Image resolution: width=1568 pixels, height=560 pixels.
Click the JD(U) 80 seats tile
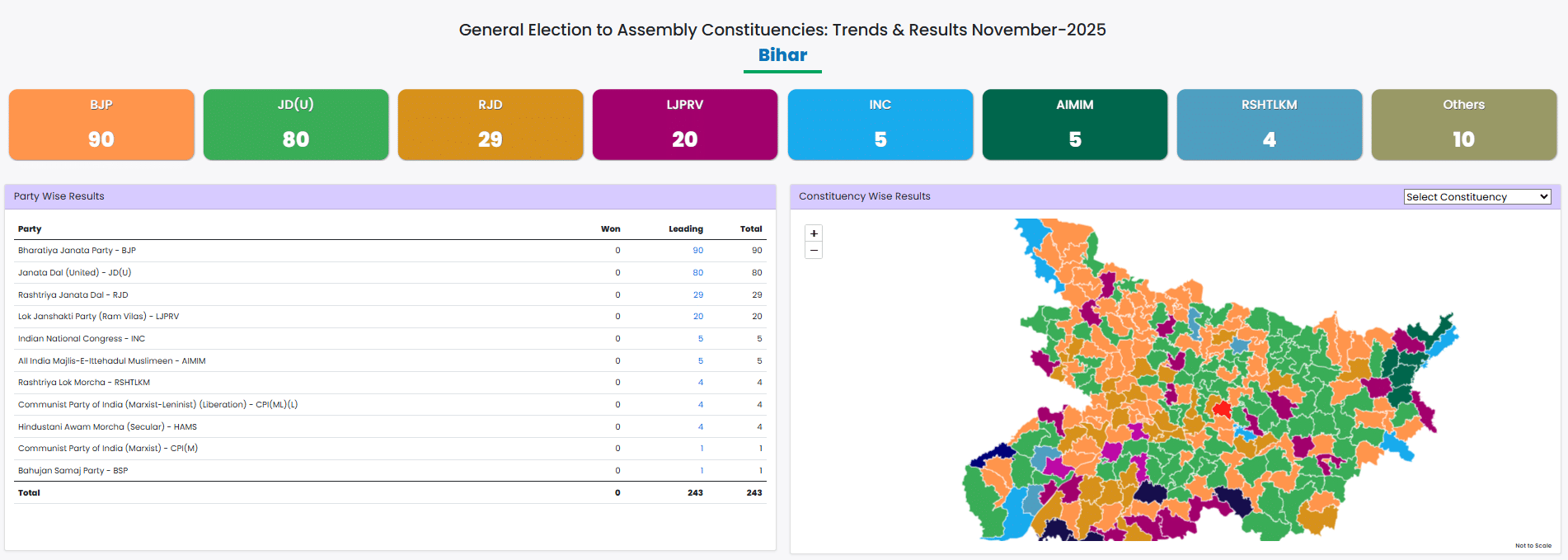tap(296, 125)
